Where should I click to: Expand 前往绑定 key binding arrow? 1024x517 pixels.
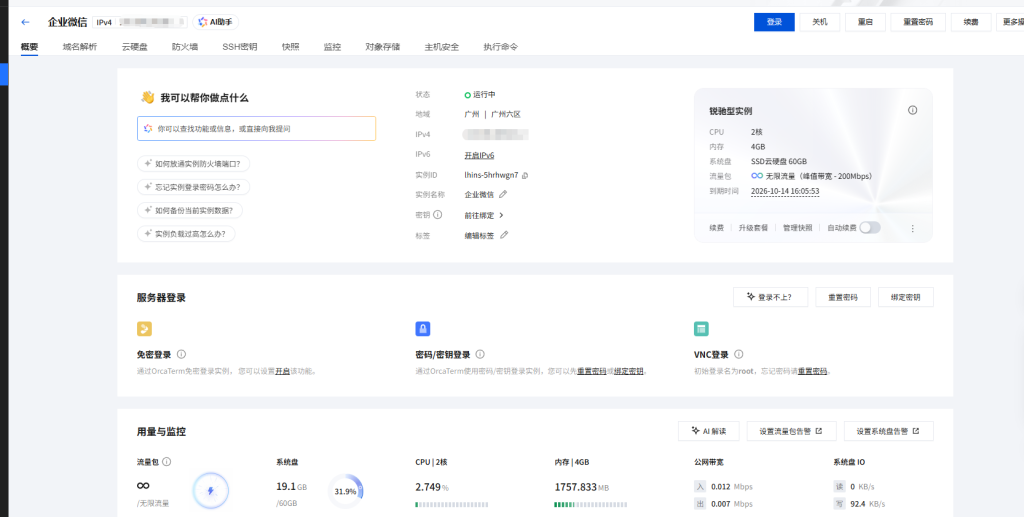(x=501, y=215)
